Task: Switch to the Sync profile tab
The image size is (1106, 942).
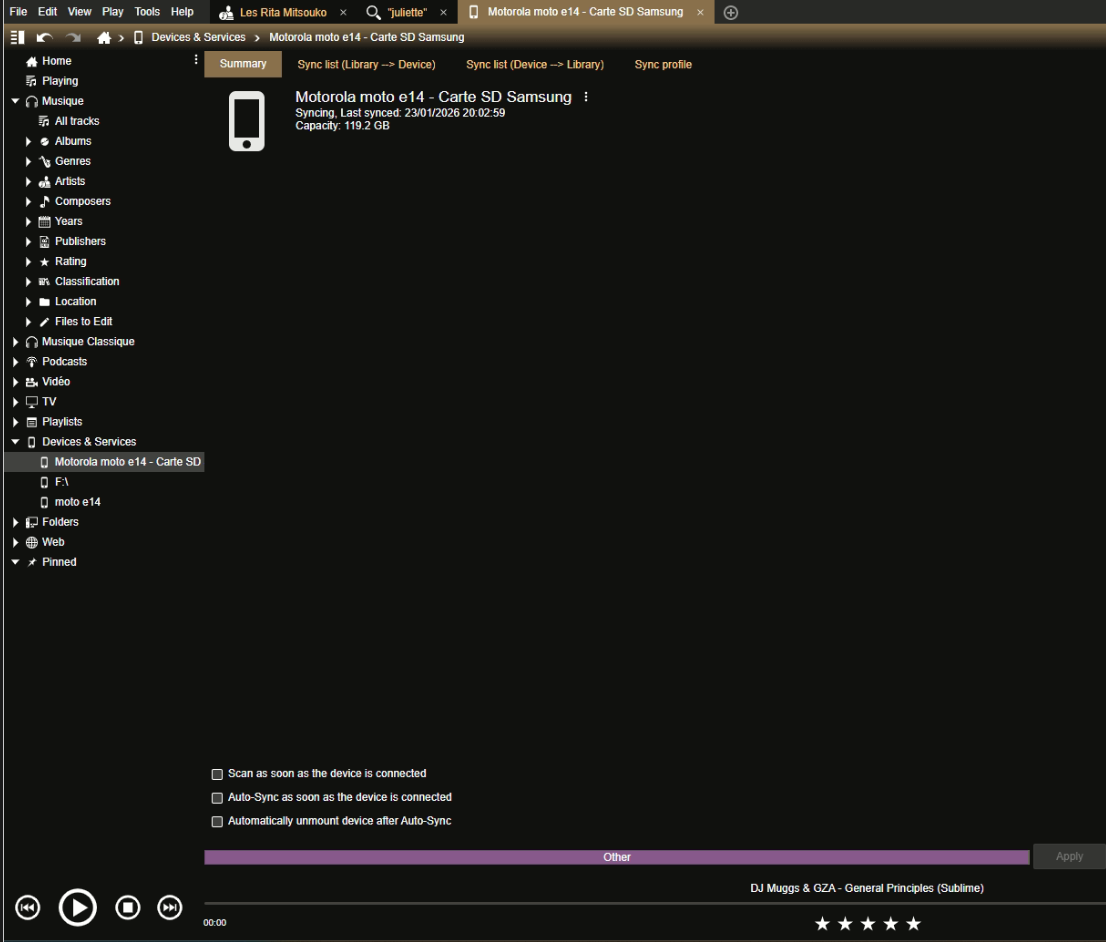Action: tap(662, 65)
